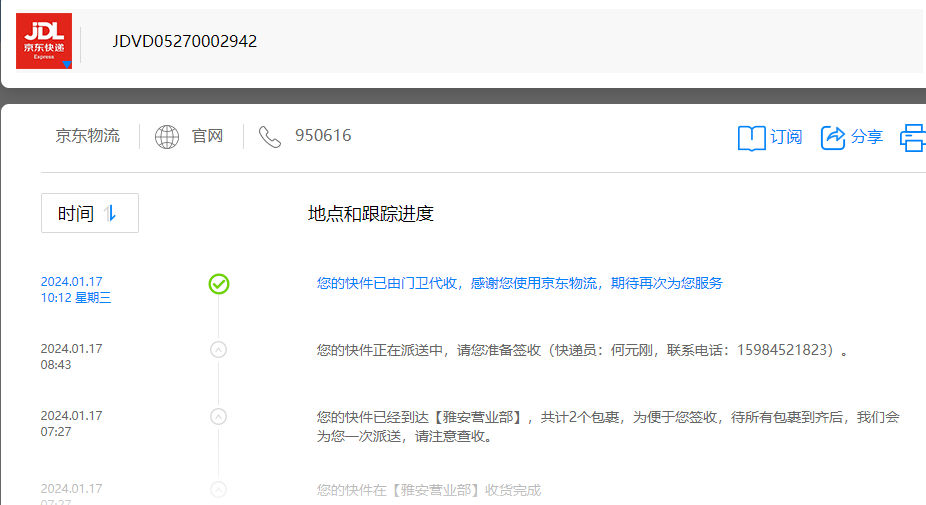
Task: Click the phone handset icon
Action: pyautogui.click(x=270, y=136)
